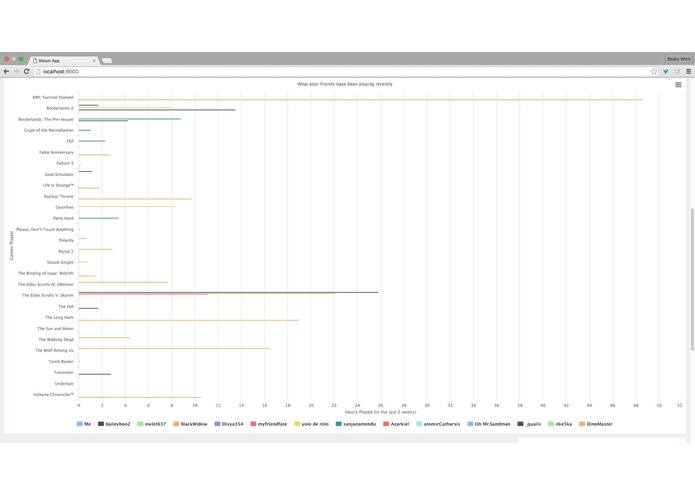Viewport: 695px width, 494px height.
Task: Click the browser back arrow
Action: coord(6,71)
